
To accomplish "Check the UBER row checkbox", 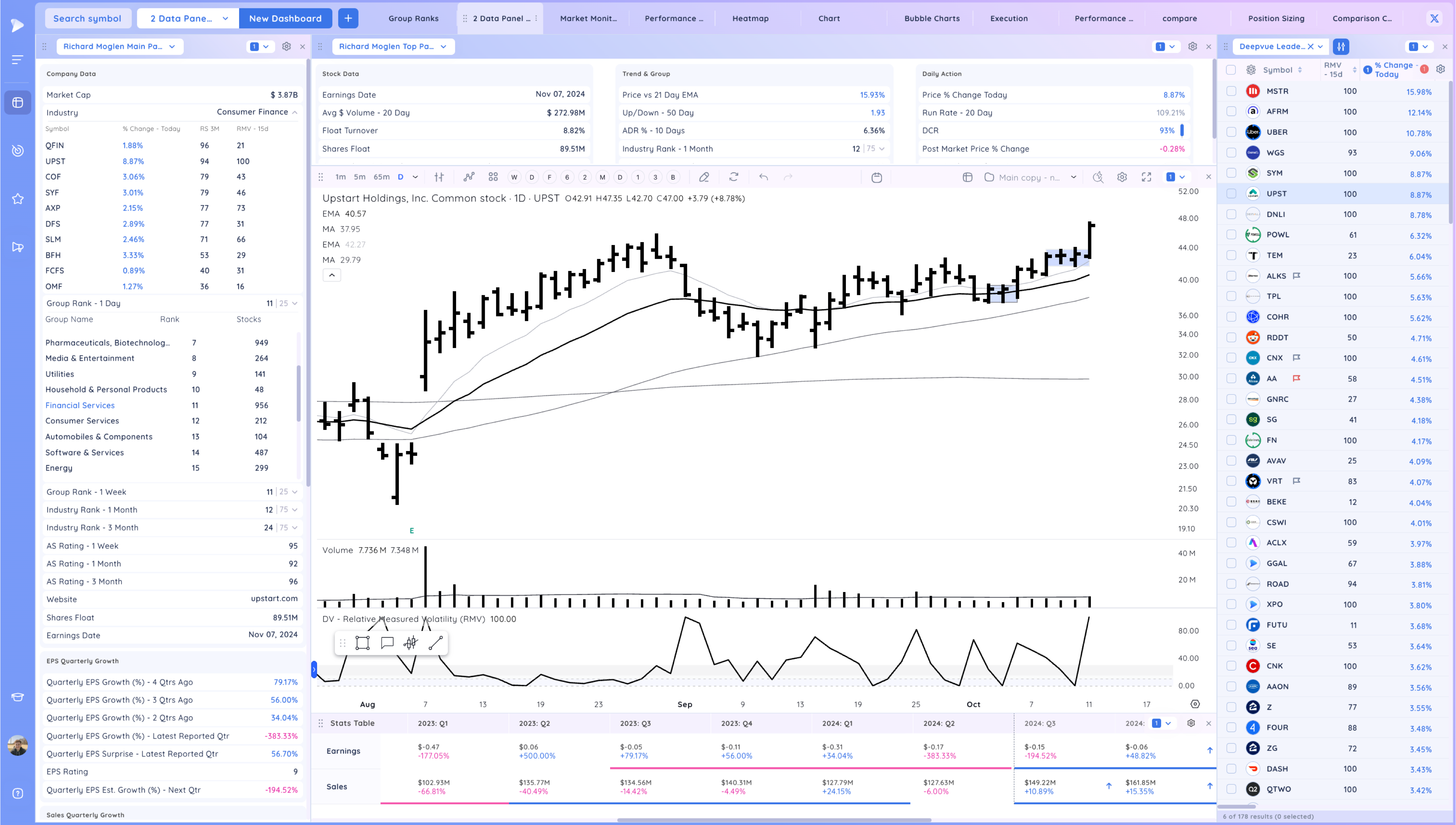I will click(1231, 132).
